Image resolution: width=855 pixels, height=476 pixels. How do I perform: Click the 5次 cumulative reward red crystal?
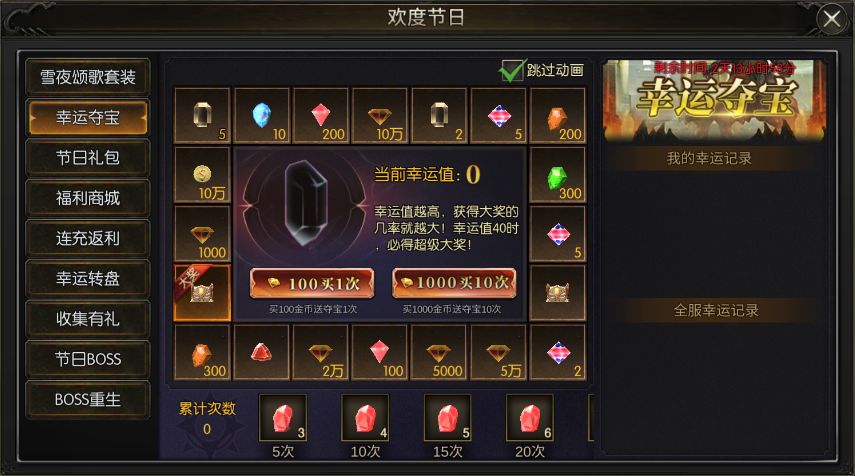(282, 417)
